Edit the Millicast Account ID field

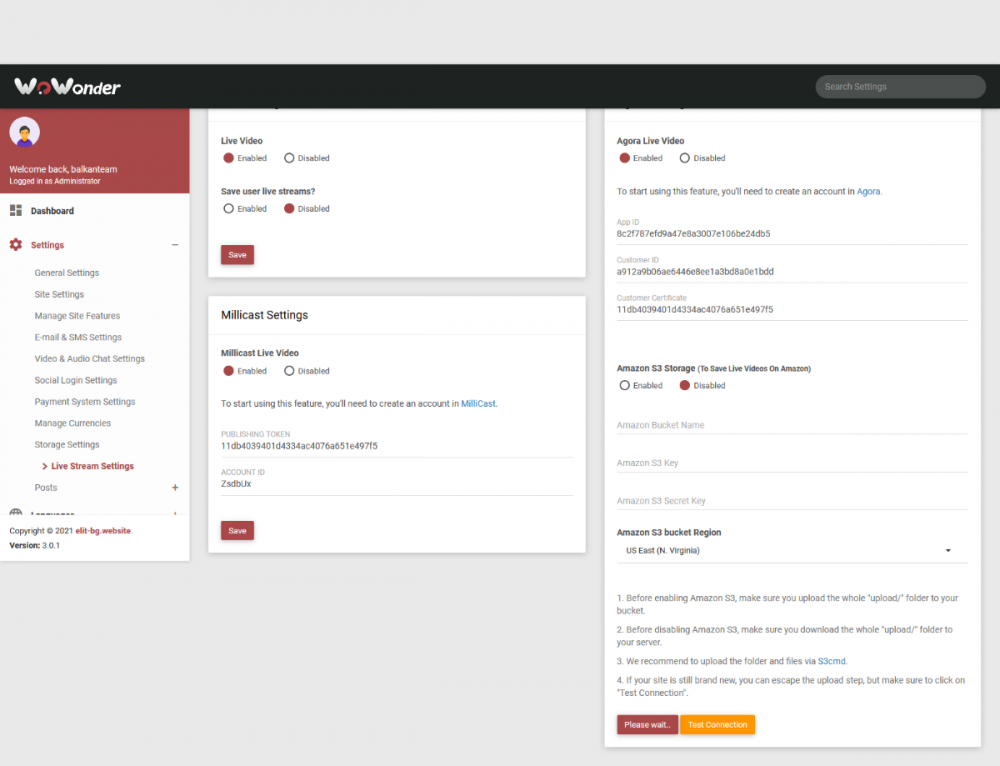pyautogui.click(x=397, y=483)
